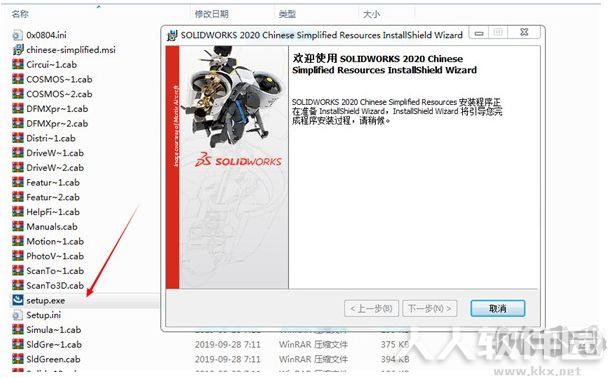Screen dimensions: 608x378
Task: Click the Featur~1.cab archive icon
Action: (x=17, y=182)
